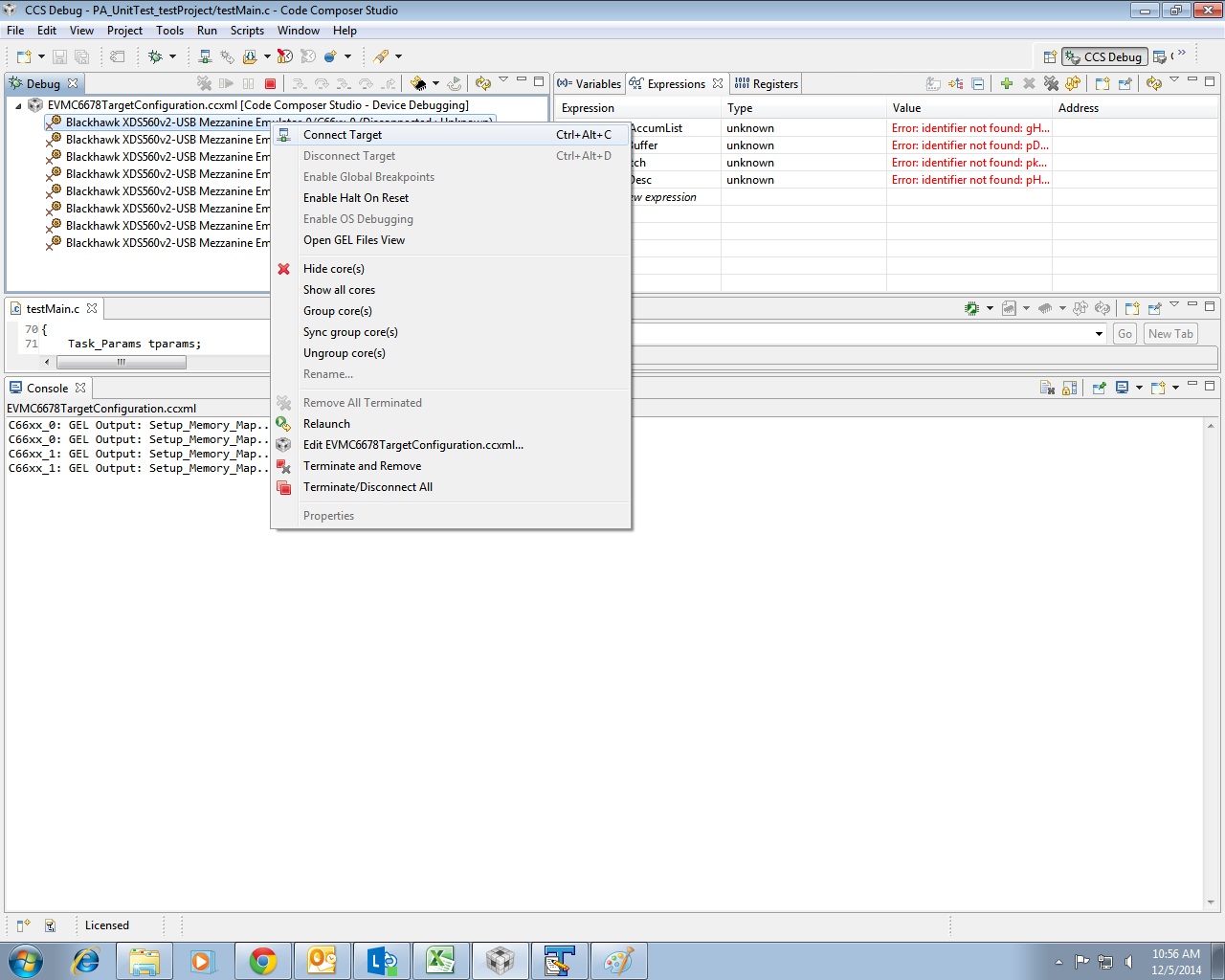Image resolution: width=1225 pixels, height=980 pixels.
Task: Open the Debug launch dropdown arrow
Action: pos(172,56)
